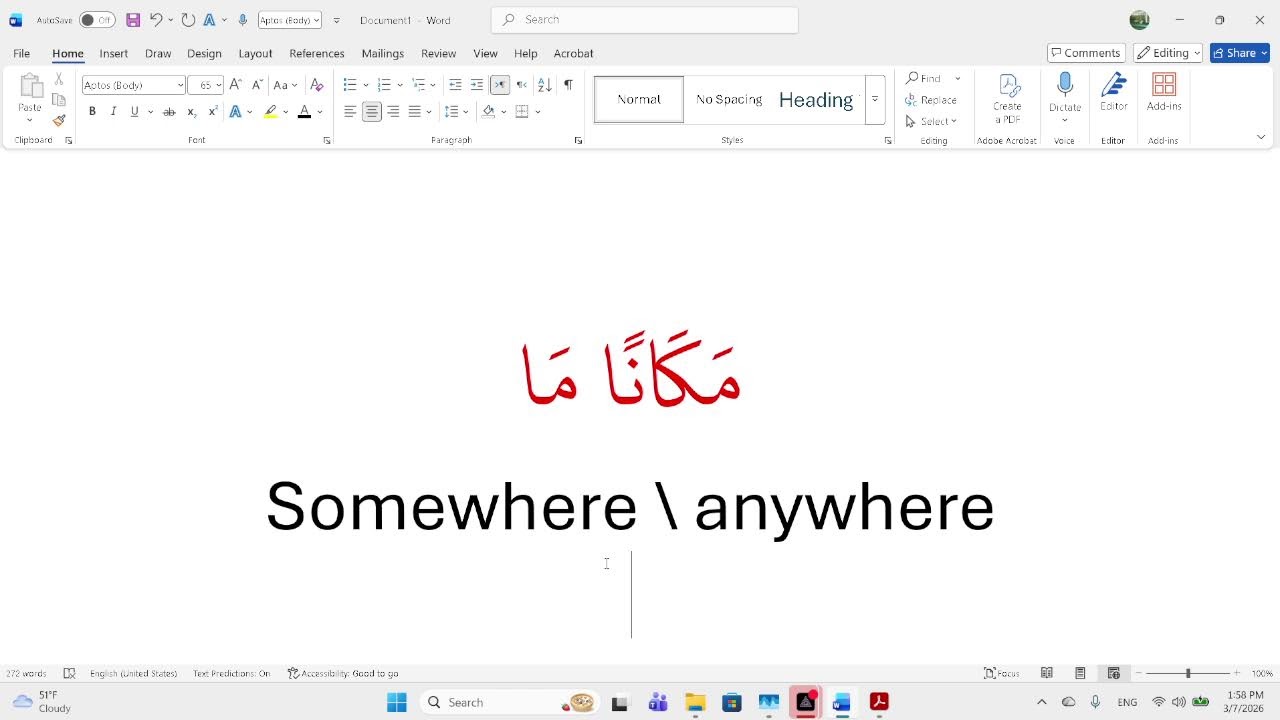Switch to Read Mode in status bar
The width and height of the screenshot is (1280, 720).
pos(1047,673)
